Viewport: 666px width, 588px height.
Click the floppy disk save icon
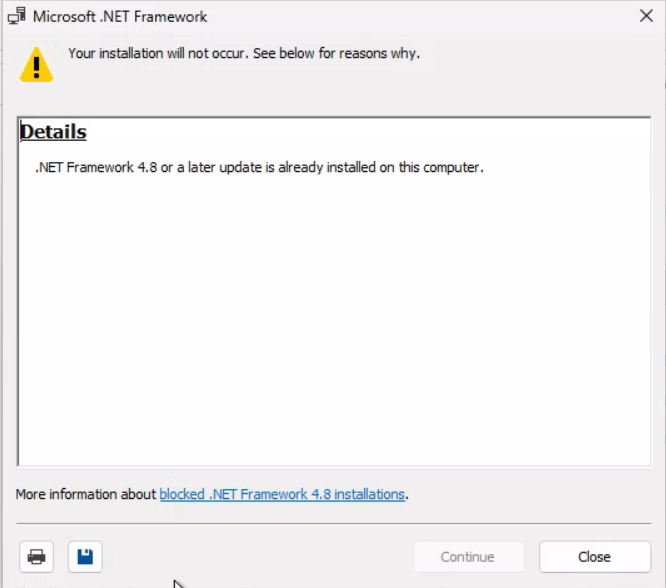[85, 557]
